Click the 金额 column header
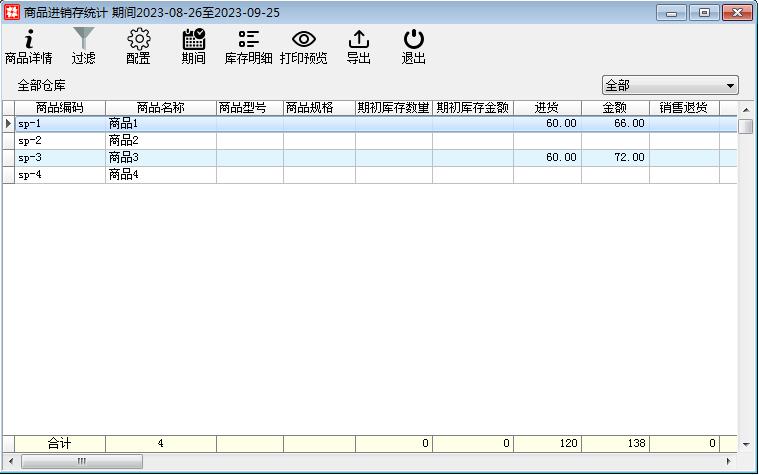The width and height of the screenshot is (759, 475). click(x=614, y=108)
